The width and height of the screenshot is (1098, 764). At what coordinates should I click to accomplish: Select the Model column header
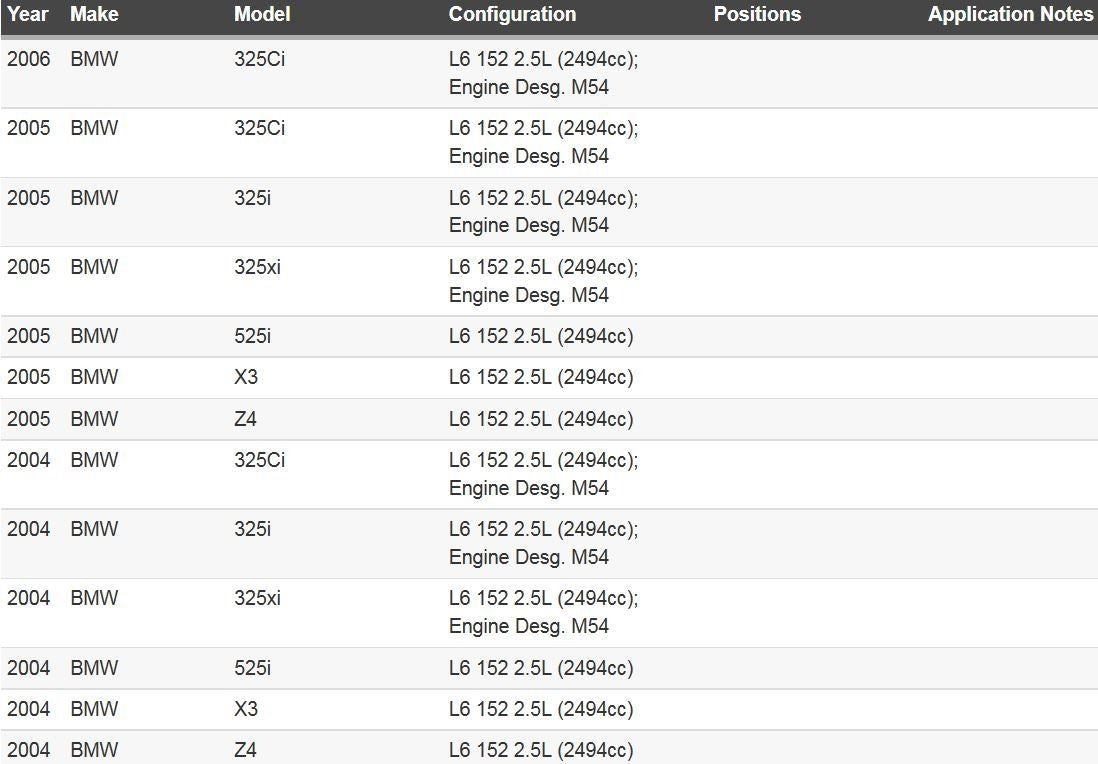(262, 14)
